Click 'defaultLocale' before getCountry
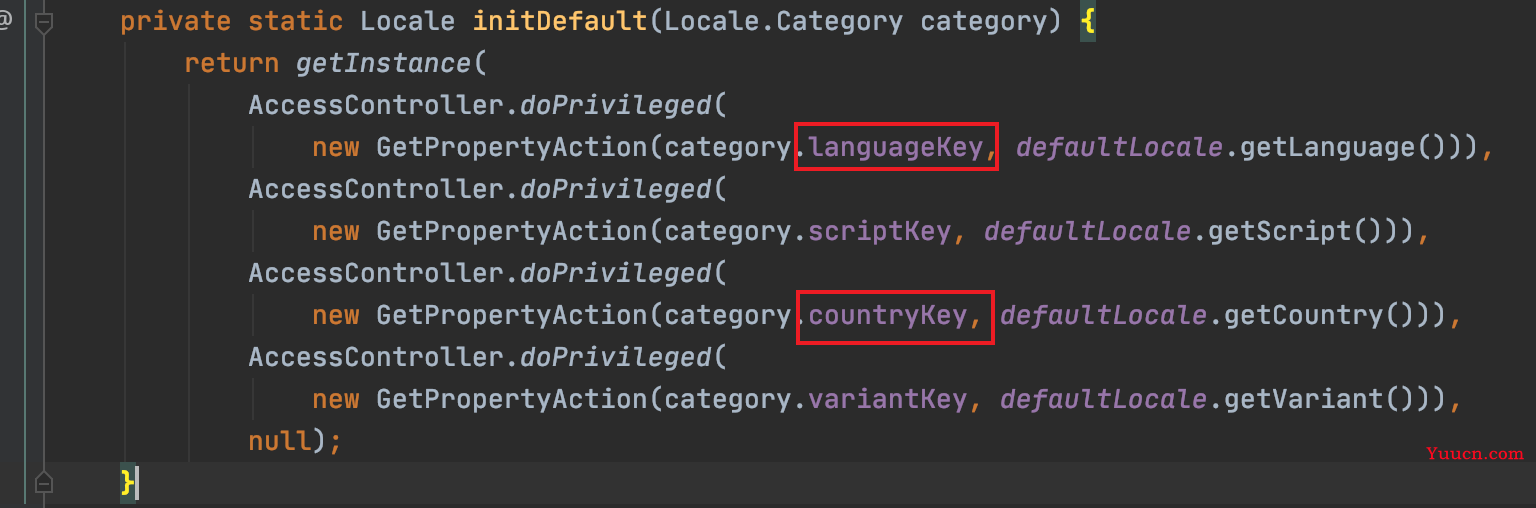1536x508 pixels. coord(1104,315)
